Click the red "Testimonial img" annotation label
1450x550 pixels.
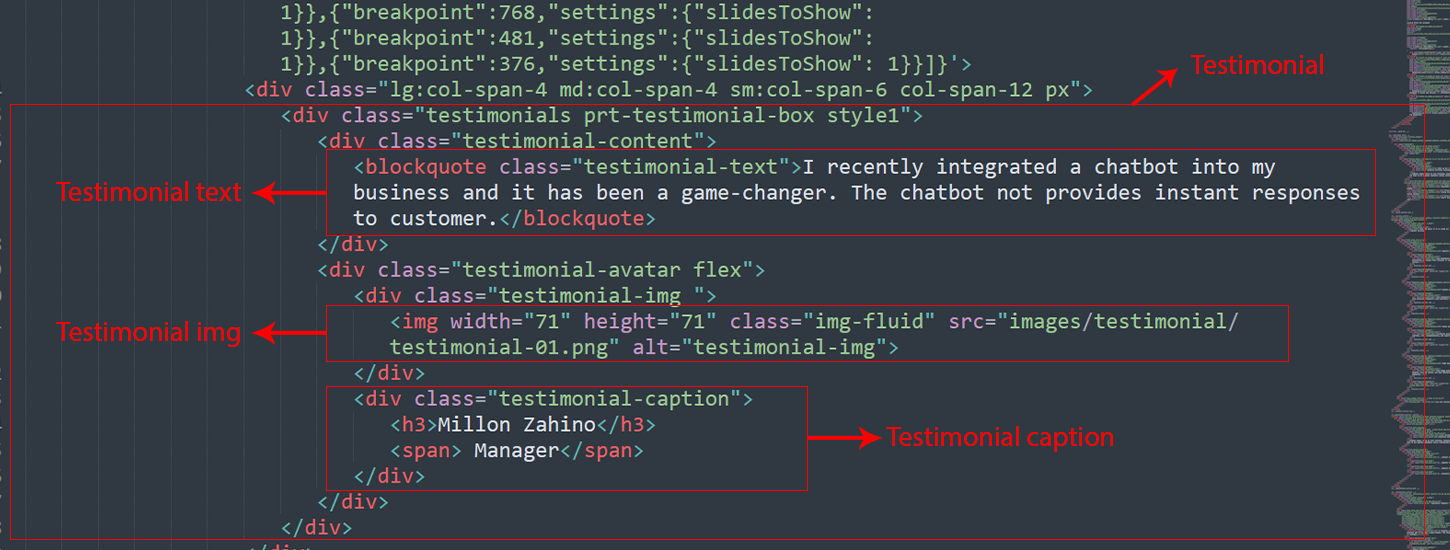[149, 333]
